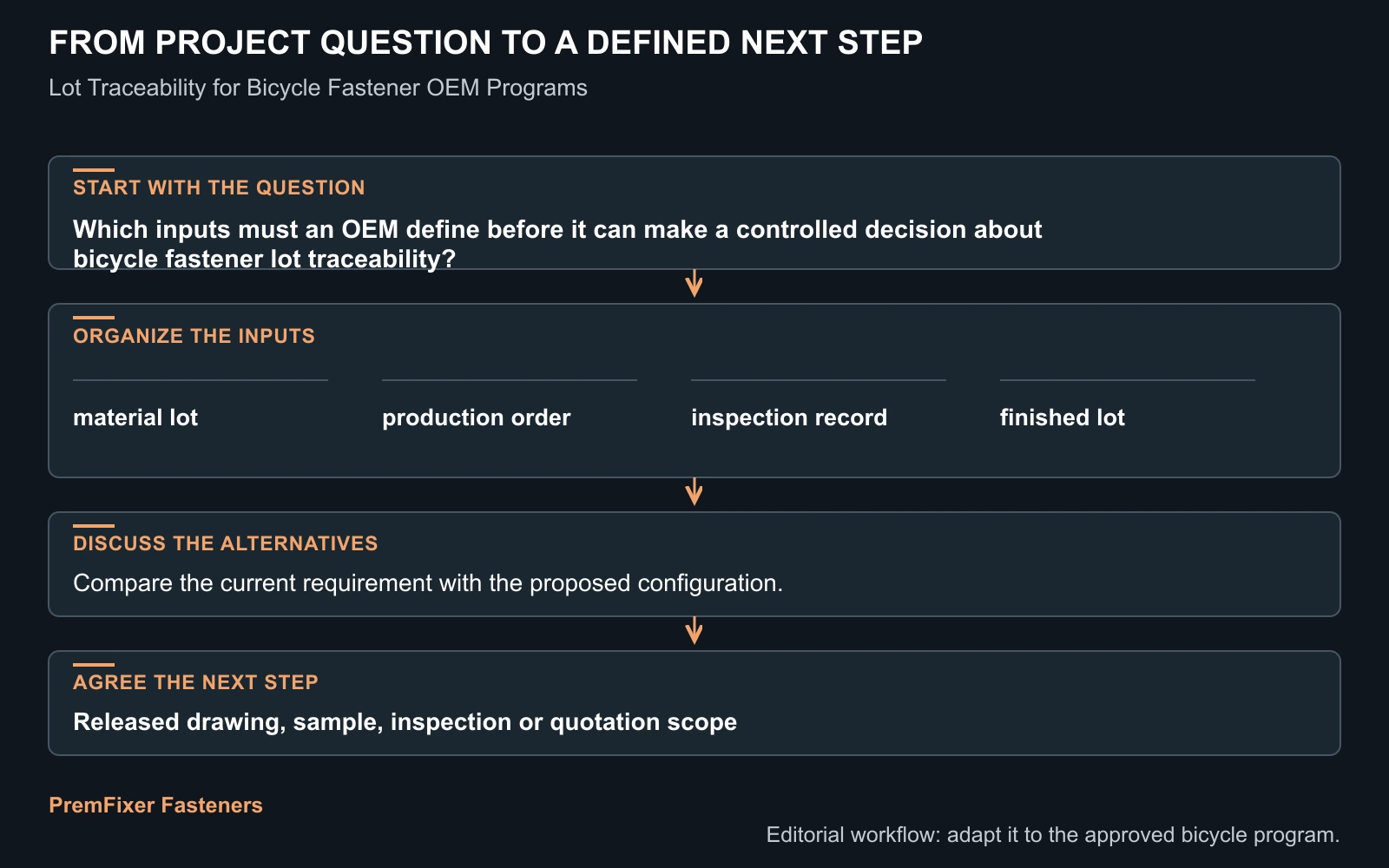The image size is (1389, 868).
Task: Click the PremFixer Fasteners brand label
Action: point(155,806)
